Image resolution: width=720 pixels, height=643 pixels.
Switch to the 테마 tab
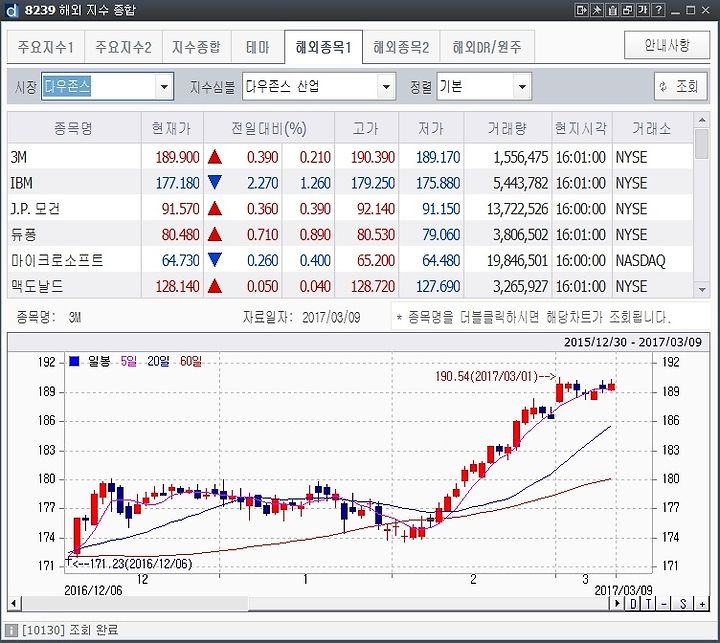pos(258,47)
